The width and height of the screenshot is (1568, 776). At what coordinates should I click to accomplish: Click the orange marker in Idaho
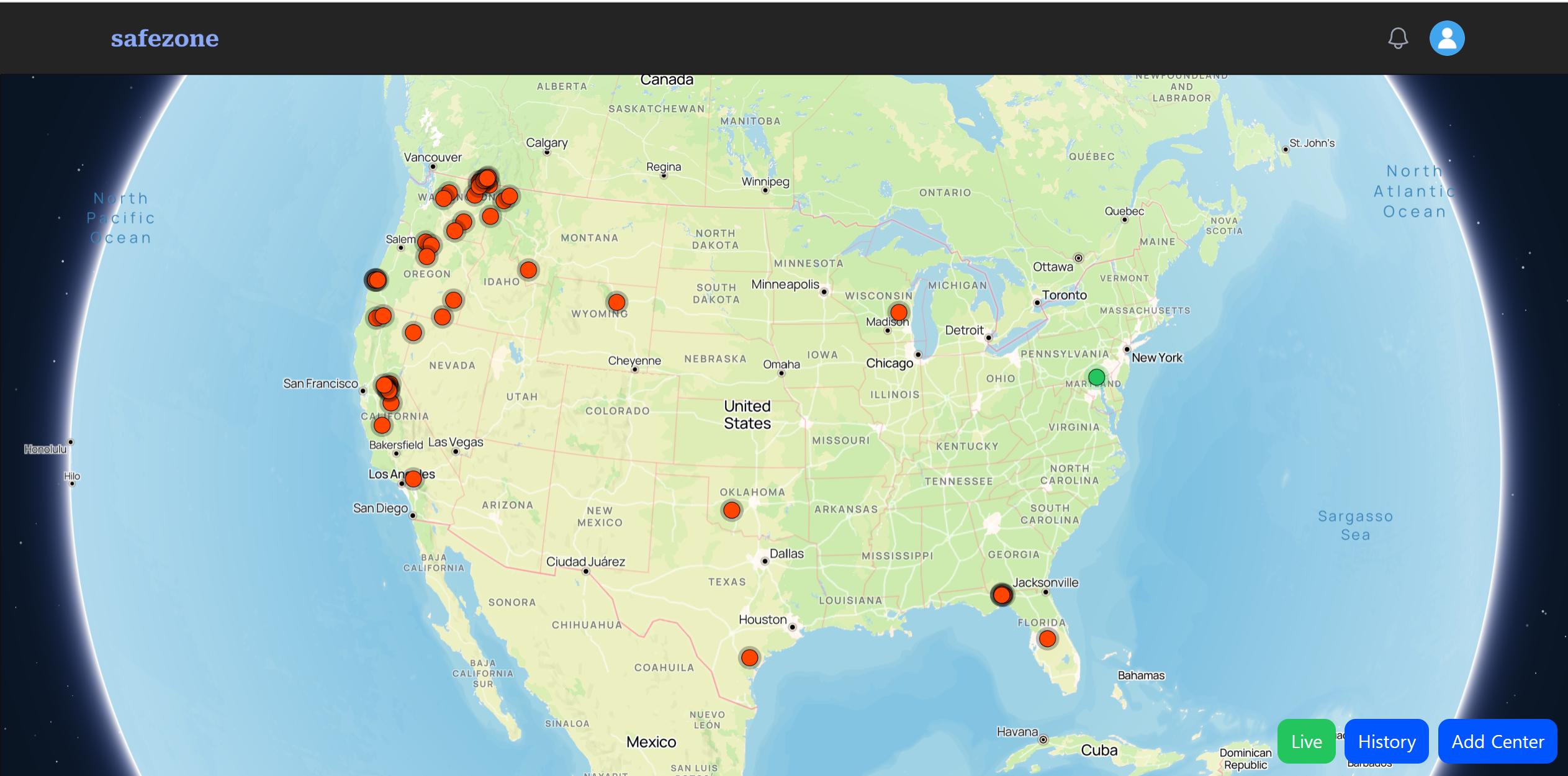pyautogui.click(x=528, y=270)
